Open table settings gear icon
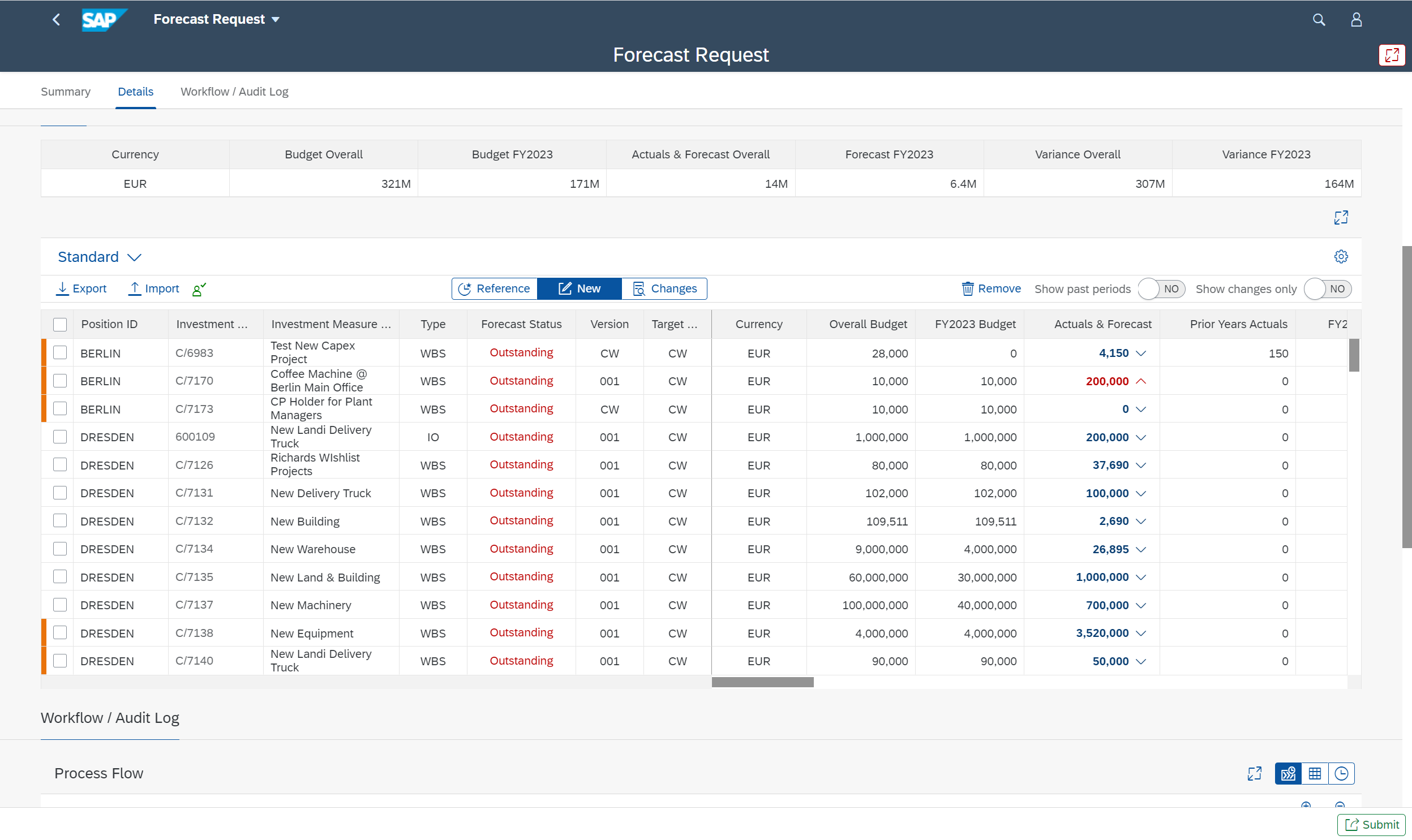Viewport: 1412px width, 840px height. click(1341, 256)
